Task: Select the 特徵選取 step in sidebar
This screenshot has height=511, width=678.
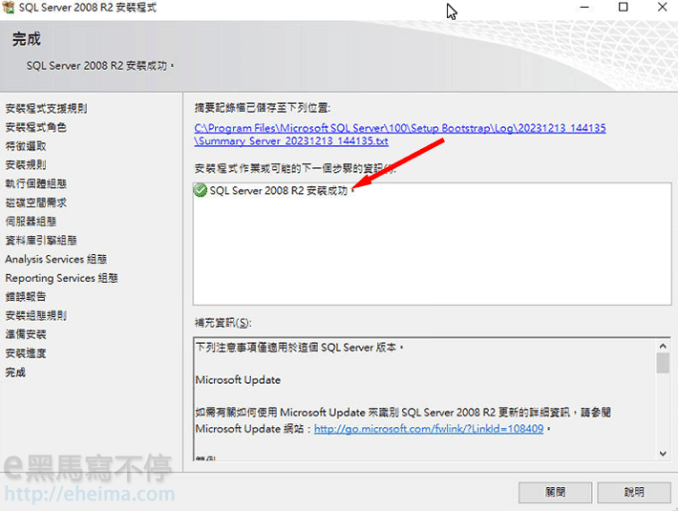Action: (x=26, y=146)
